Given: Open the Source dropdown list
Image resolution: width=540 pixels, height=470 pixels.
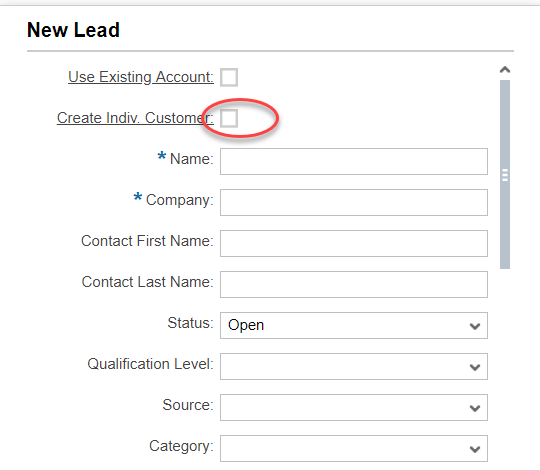Looking at the screenshot, I should (x=354, y=407).
